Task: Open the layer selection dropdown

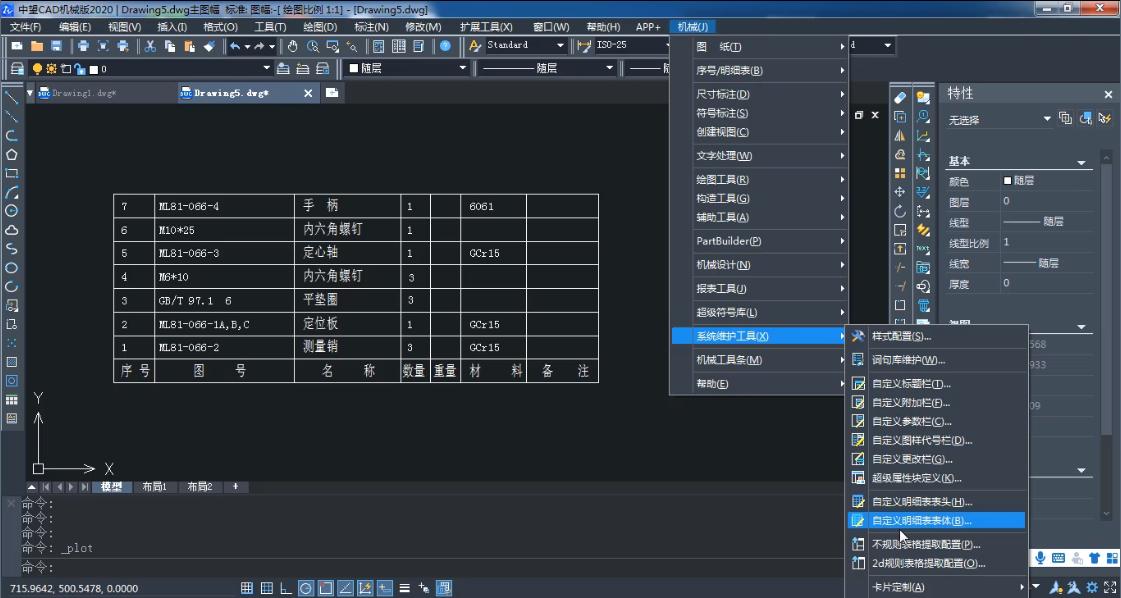Action: (266, 69)
